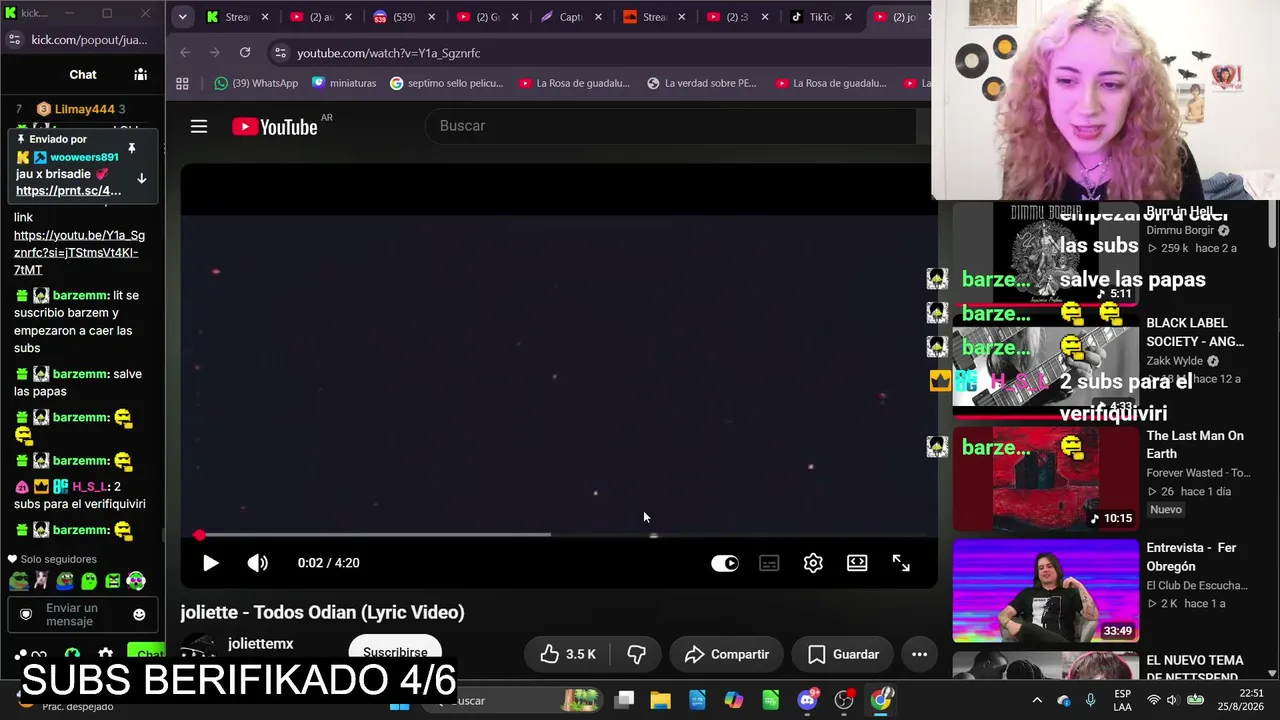Open the miniaturas bookmark
This screenshot has width=1280, height=720.
coord(344,83)
